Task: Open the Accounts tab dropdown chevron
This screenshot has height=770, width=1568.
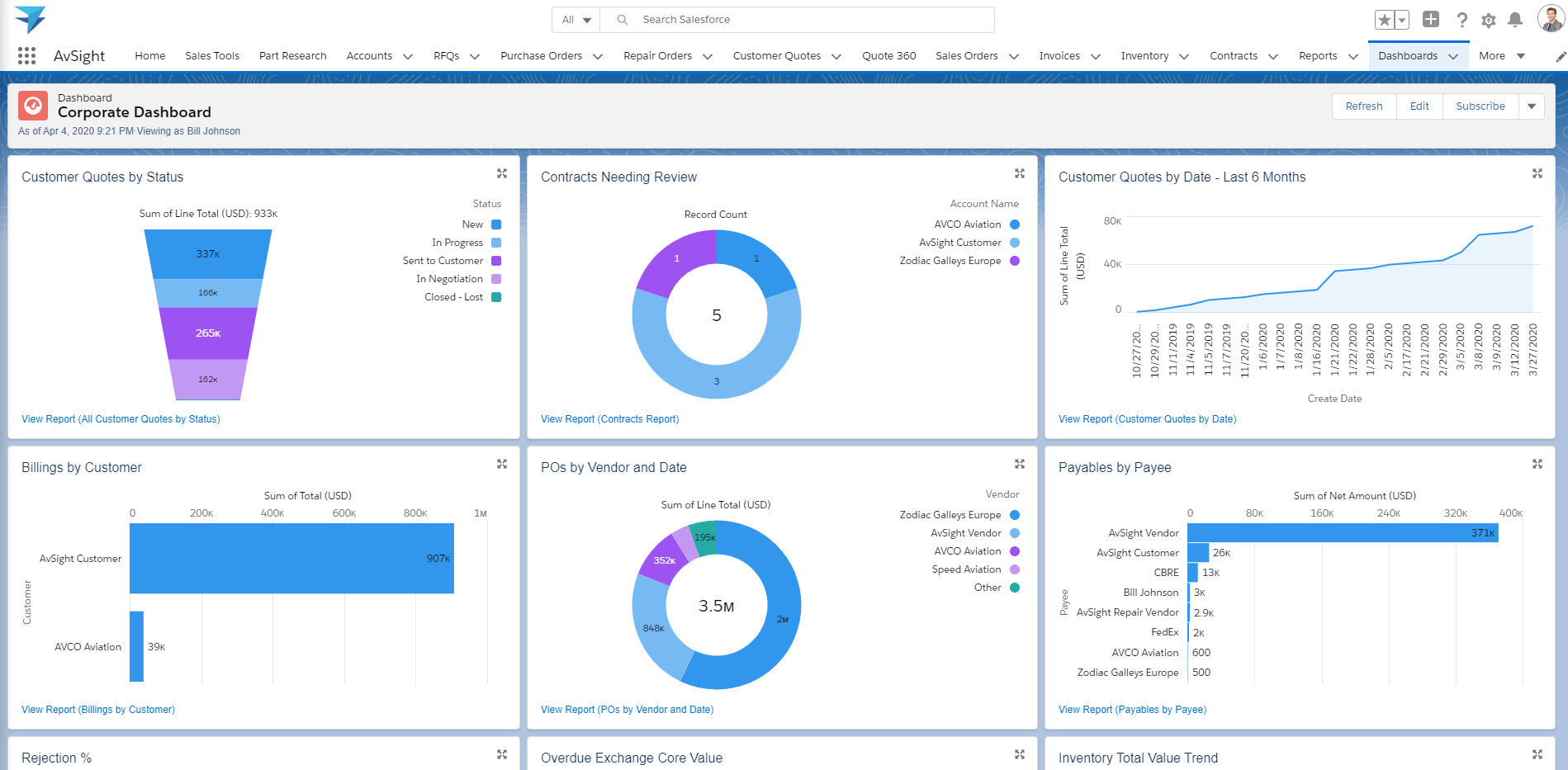Action: click(x=406, y=56)
